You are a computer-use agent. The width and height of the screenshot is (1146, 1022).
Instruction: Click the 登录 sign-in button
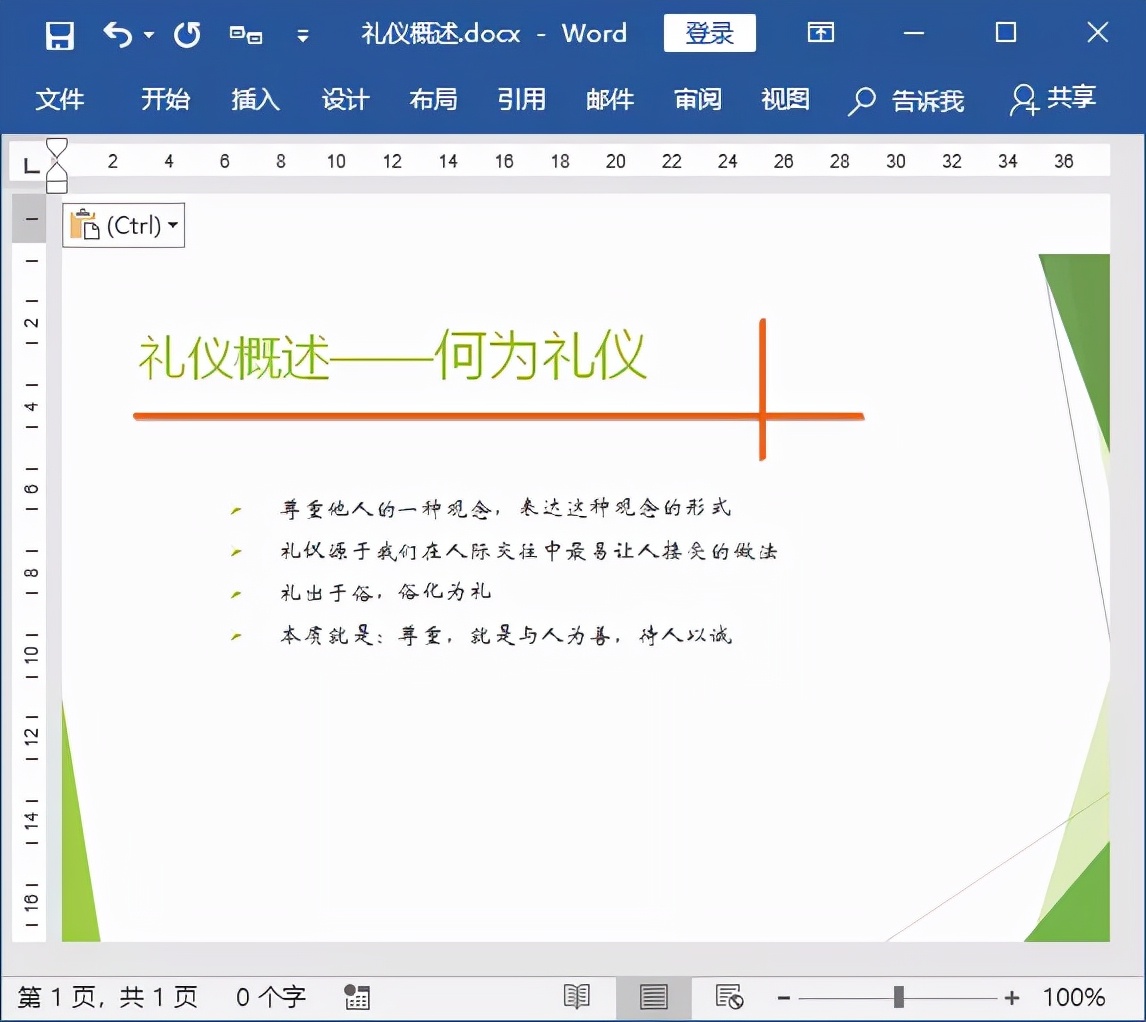[709, 33]
